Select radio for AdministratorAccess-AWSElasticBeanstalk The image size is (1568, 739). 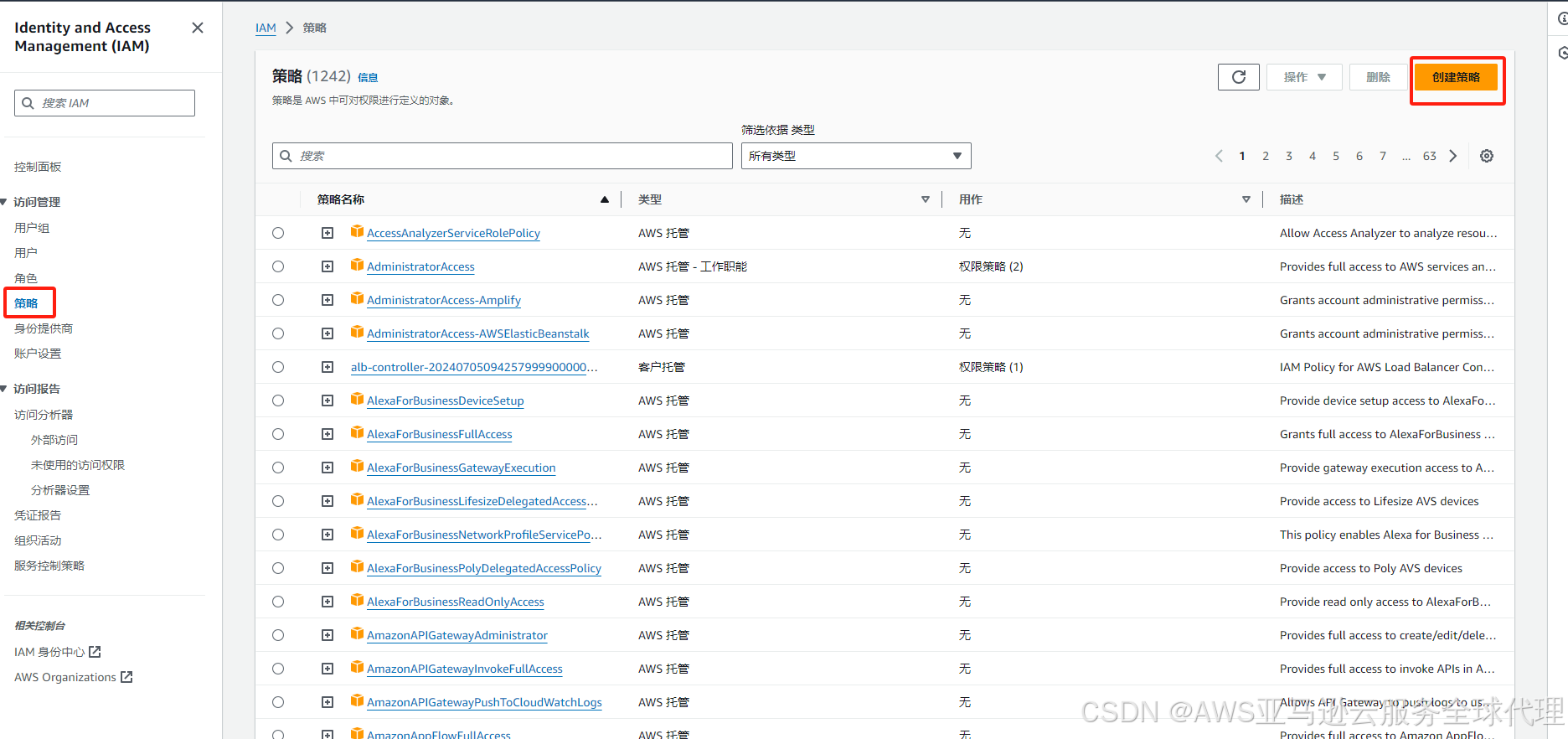click(x=278, y=333)
